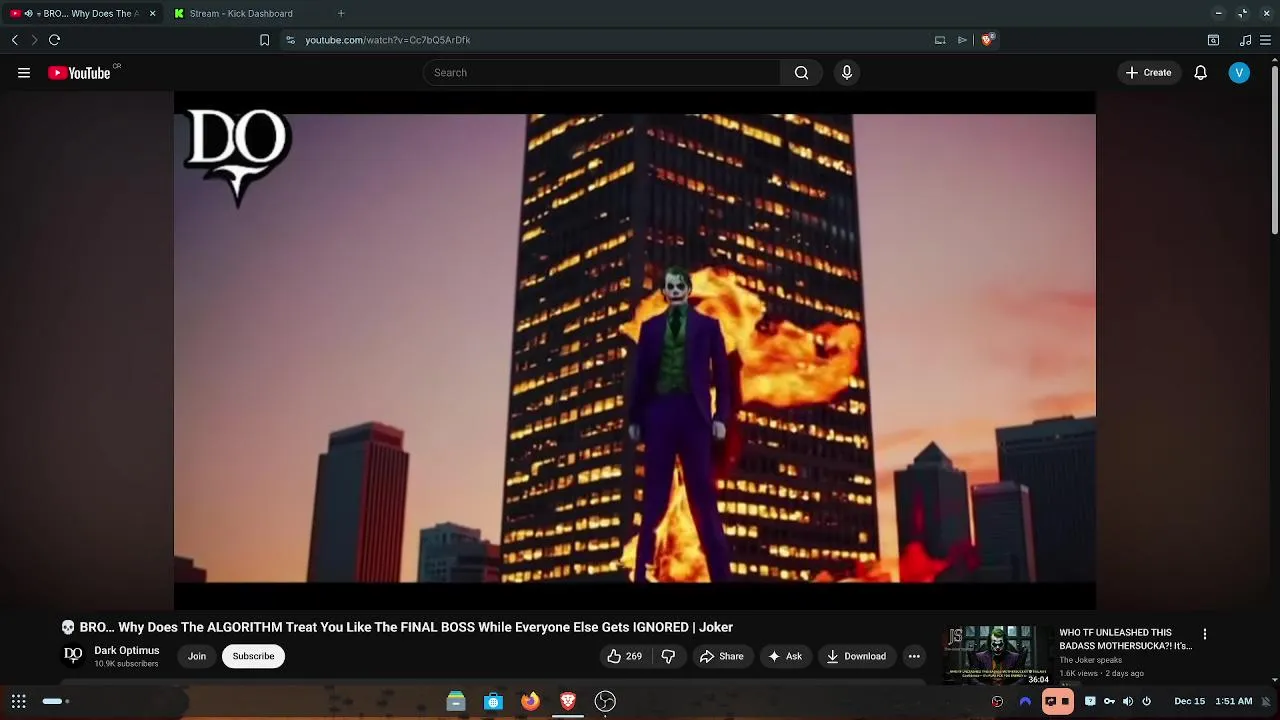The height and width of the screenshot is (720, 1280).
Task: Open the recommended Joker video thumbnail
Action: pos(996,655)
